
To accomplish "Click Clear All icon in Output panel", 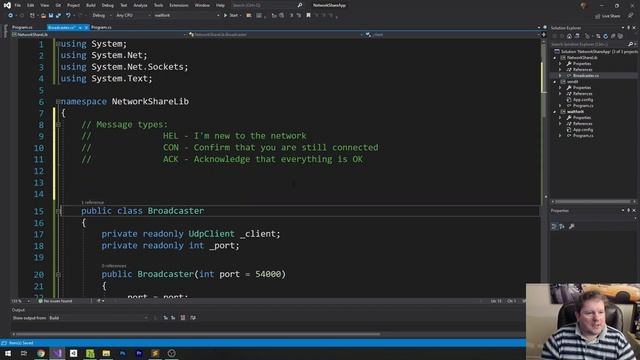I will 182,318.
